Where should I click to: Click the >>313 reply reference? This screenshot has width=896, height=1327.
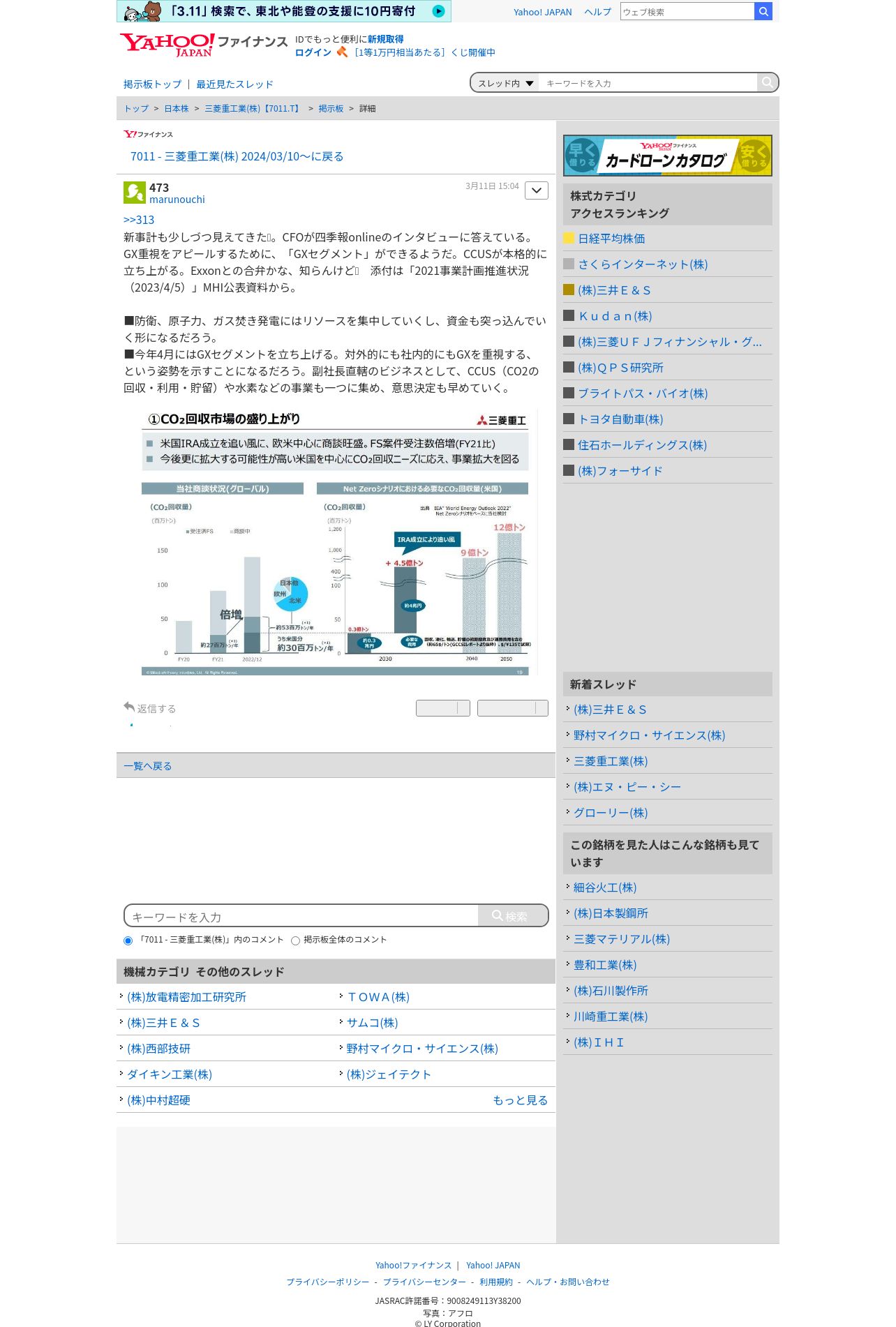(139, 220)
